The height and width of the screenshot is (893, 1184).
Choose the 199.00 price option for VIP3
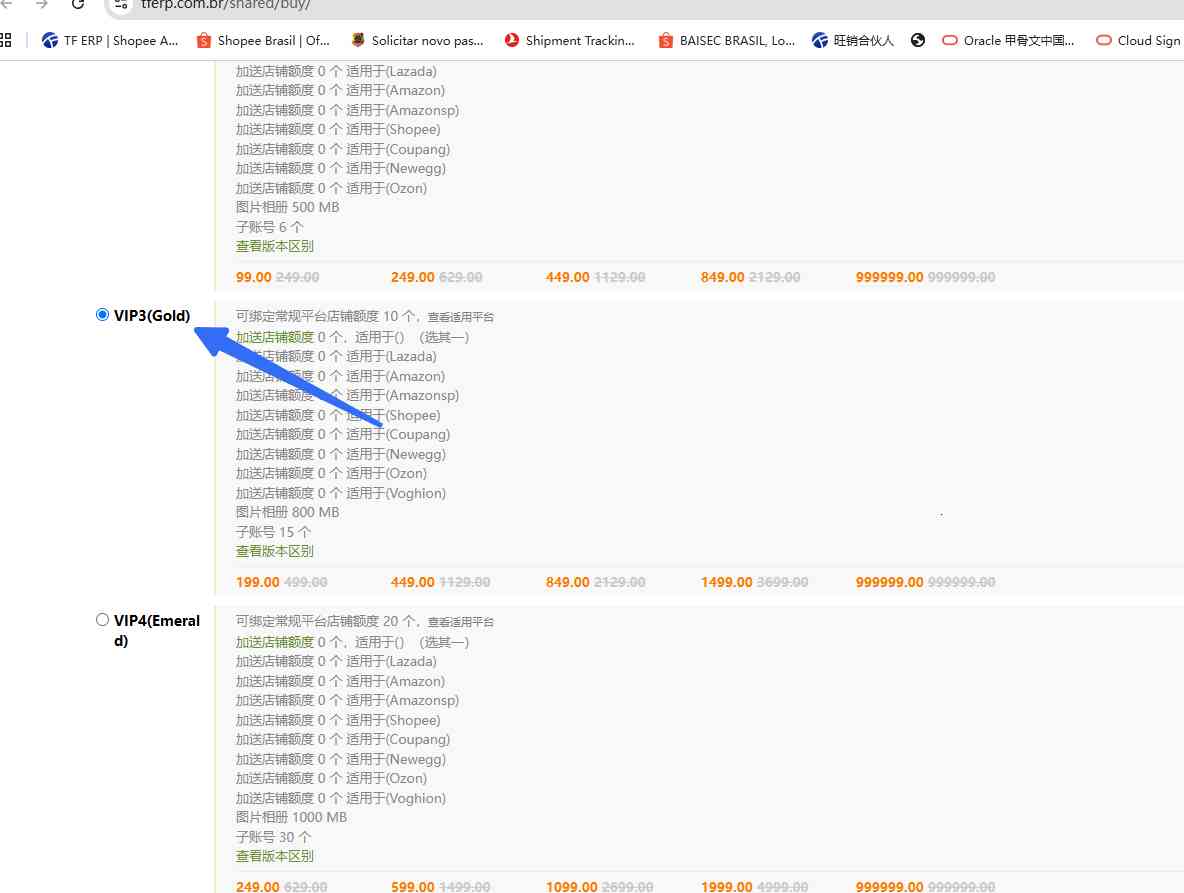(258, 582)
